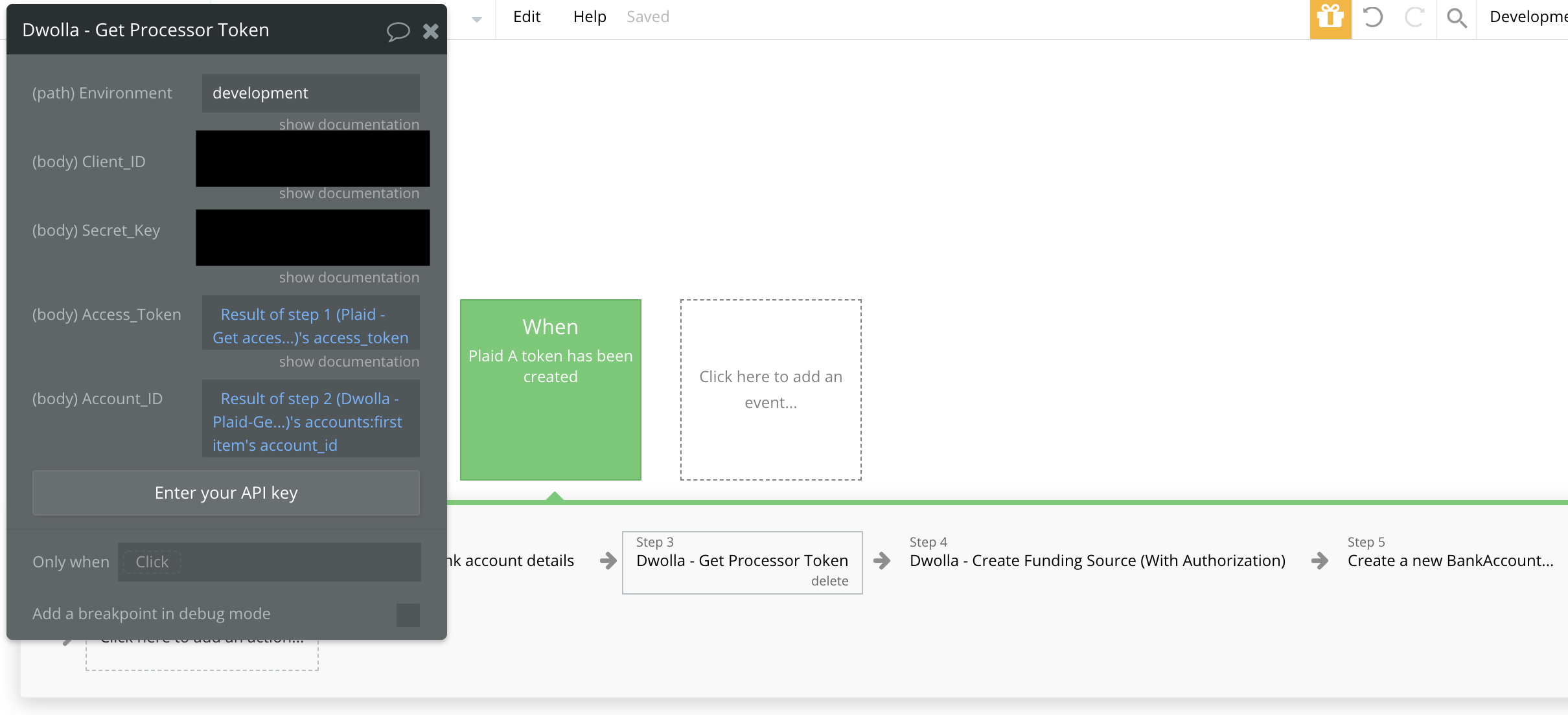The width and height of the screenshot is (1568, 715).
Task: Edit the (path) Environment field
Action: [311, 93]
